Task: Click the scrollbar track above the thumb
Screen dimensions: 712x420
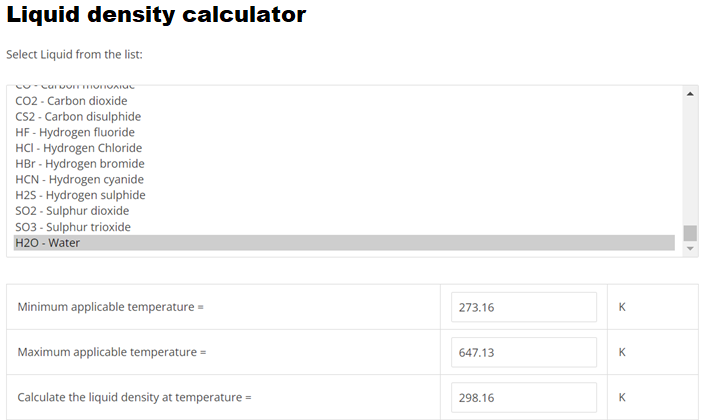Action: pyautogui.click(x=690, y=162)
